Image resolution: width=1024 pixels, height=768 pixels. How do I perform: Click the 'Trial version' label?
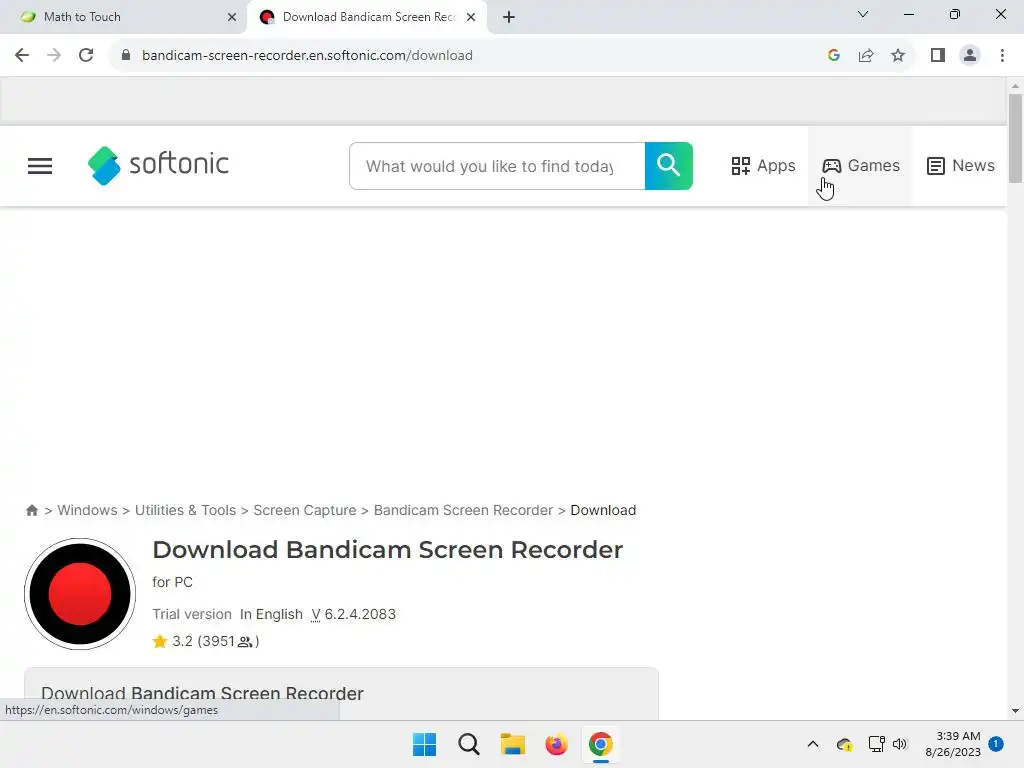point(192,615)
